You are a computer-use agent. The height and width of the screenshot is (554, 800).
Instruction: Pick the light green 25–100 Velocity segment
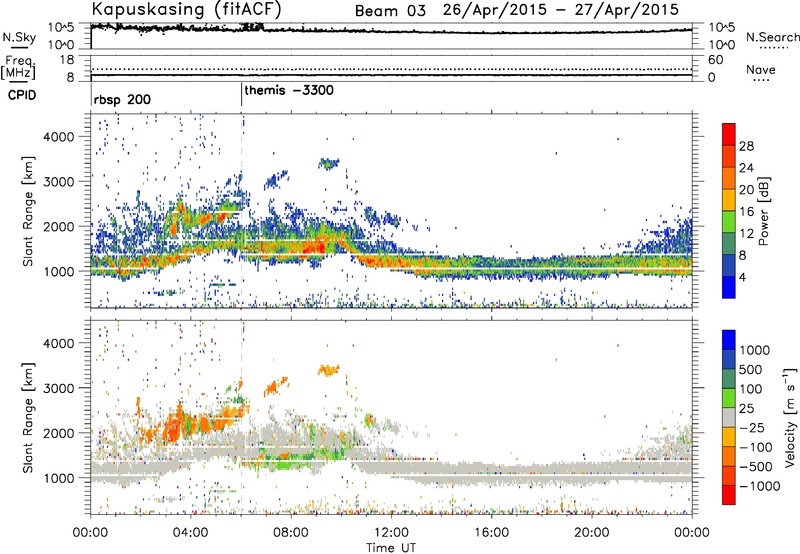click(x=729, y=398)
